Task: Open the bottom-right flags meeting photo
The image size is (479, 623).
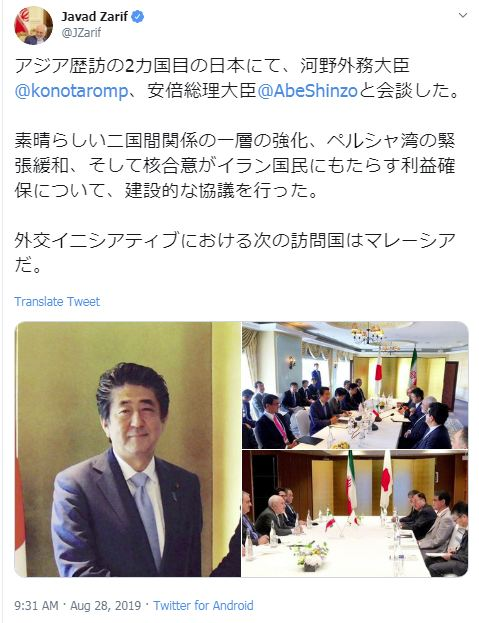Action: tap(355, 514)
